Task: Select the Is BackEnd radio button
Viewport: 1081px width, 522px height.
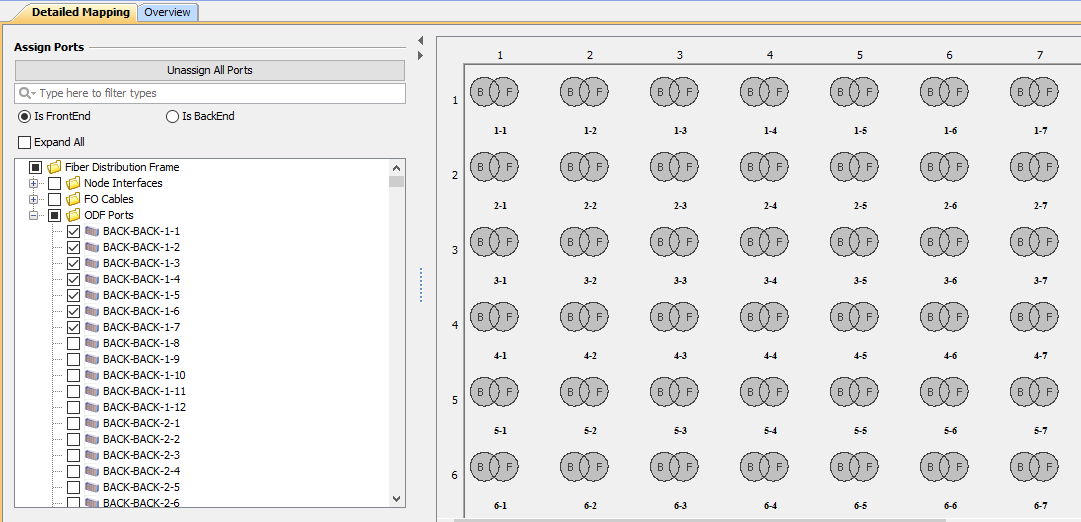Action: [x=172, y=116]
